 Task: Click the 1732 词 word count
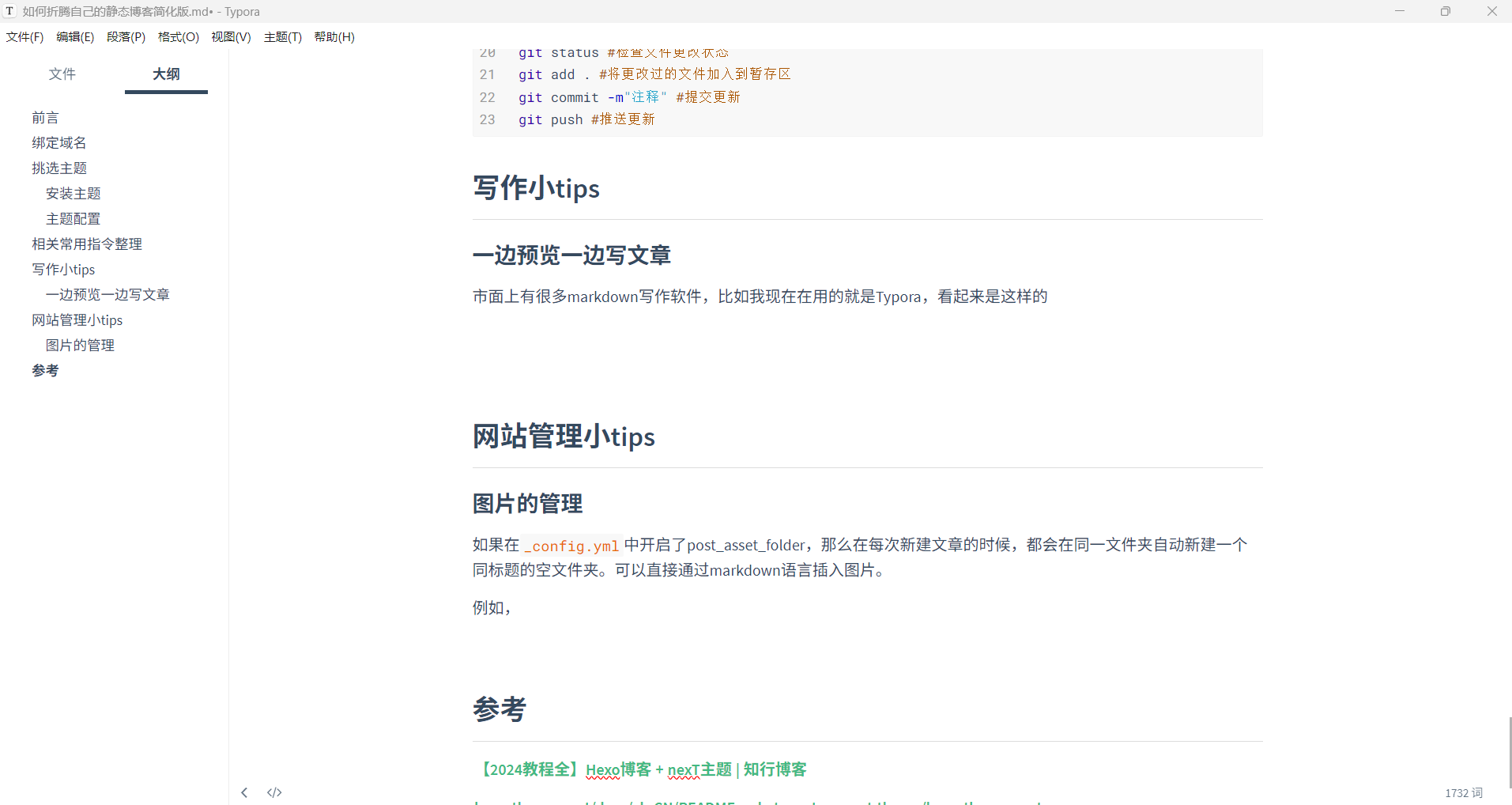tap(1463, 792)
